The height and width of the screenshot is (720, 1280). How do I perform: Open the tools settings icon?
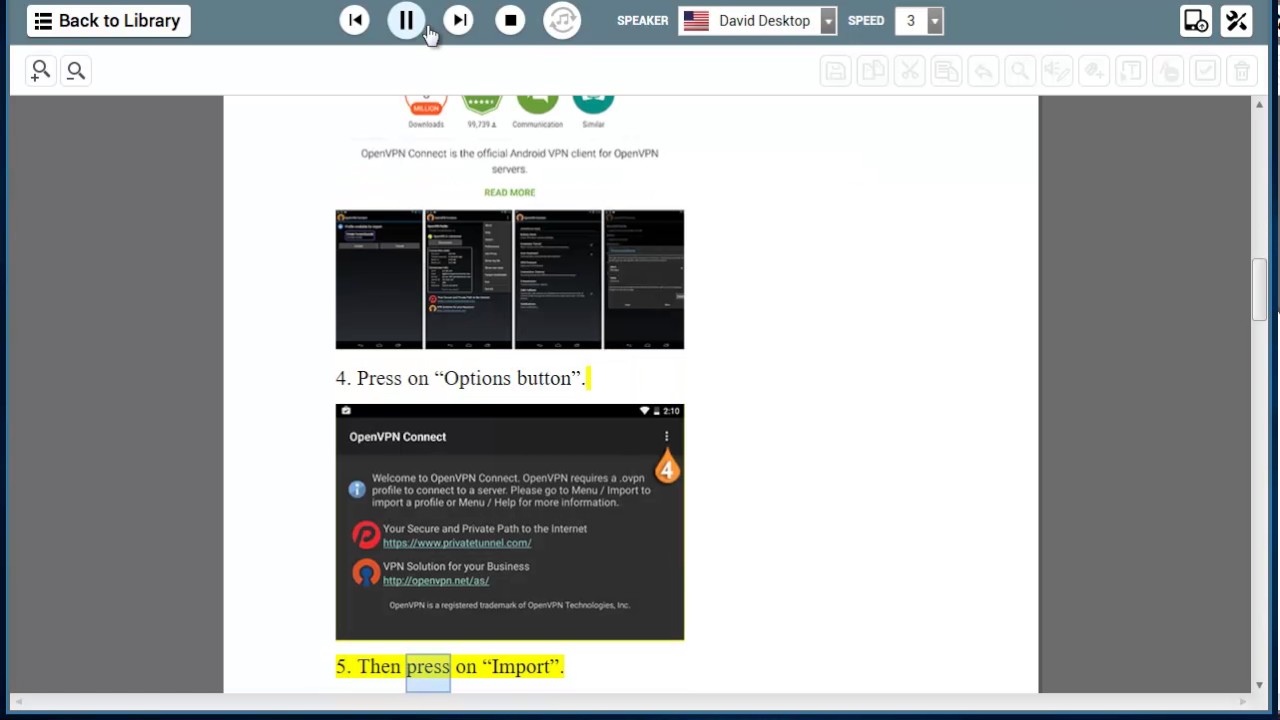pyautogui.click(x=1237, y=20)
